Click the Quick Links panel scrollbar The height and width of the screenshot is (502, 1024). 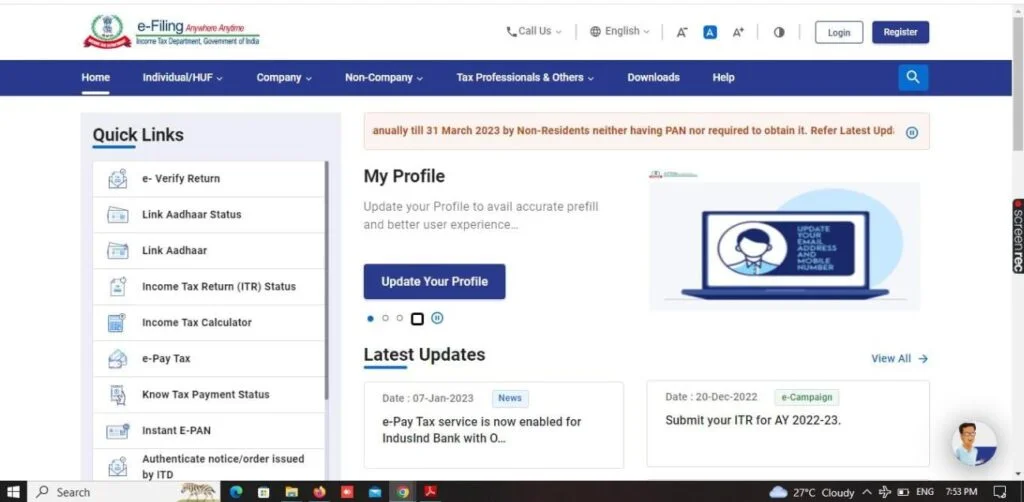pyautogui.click(x=327, y=281)
